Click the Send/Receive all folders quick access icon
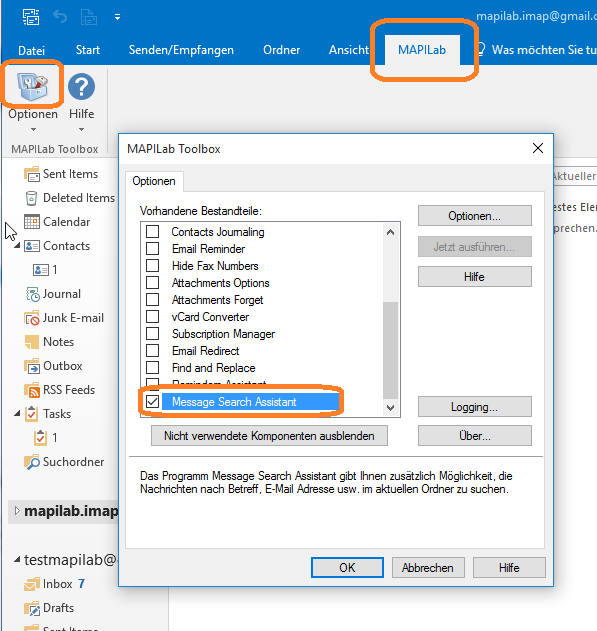 point(31,17)
